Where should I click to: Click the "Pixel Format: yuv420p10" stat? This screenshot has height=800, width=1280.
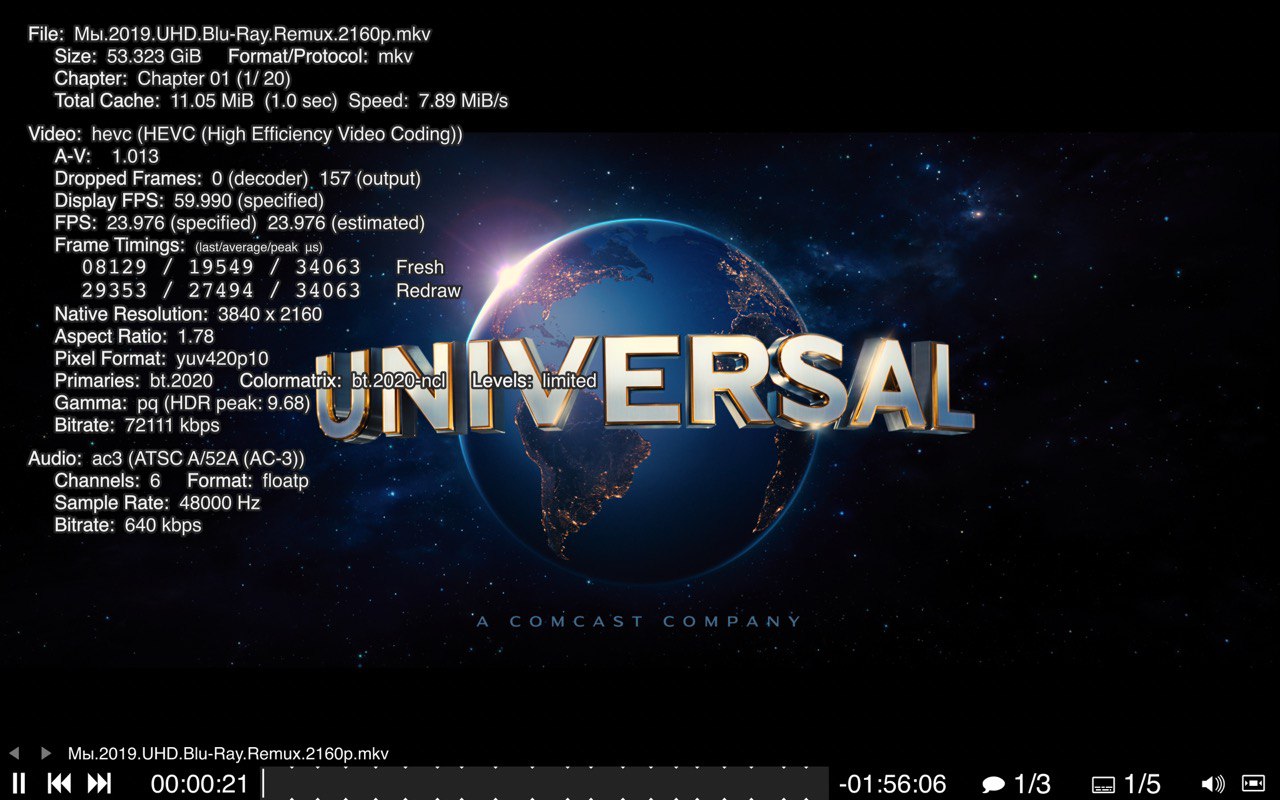[161, 358]
